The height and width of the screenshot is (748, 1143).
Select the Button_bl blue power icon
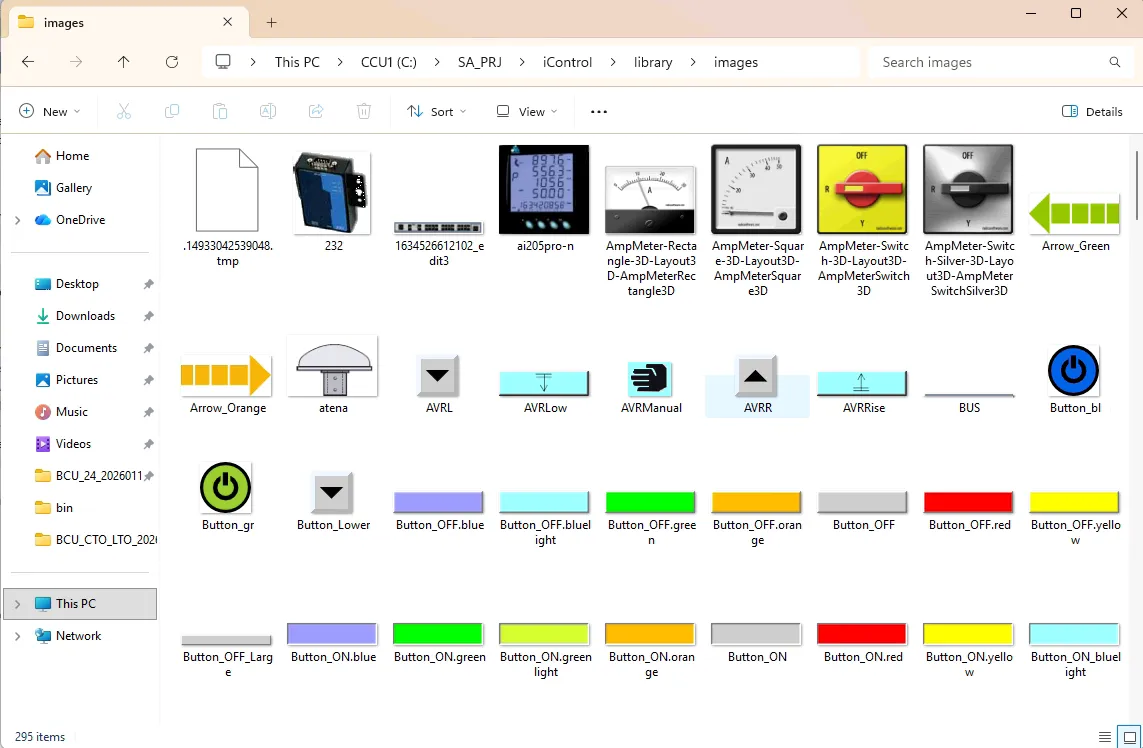pyautogui.click(x=1075, y=380)
